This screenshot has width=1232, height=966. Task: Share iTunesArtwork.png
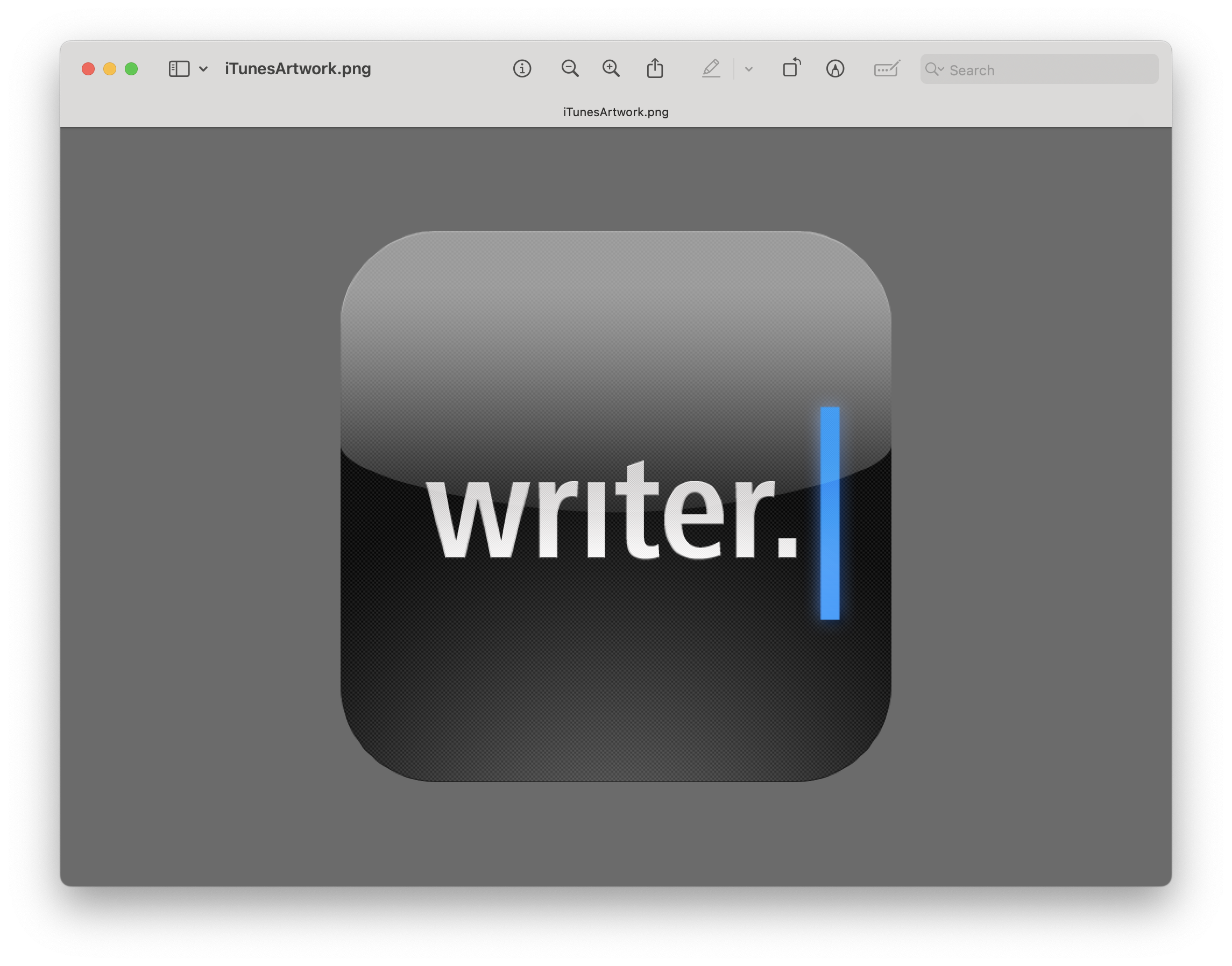pos(656,69)
